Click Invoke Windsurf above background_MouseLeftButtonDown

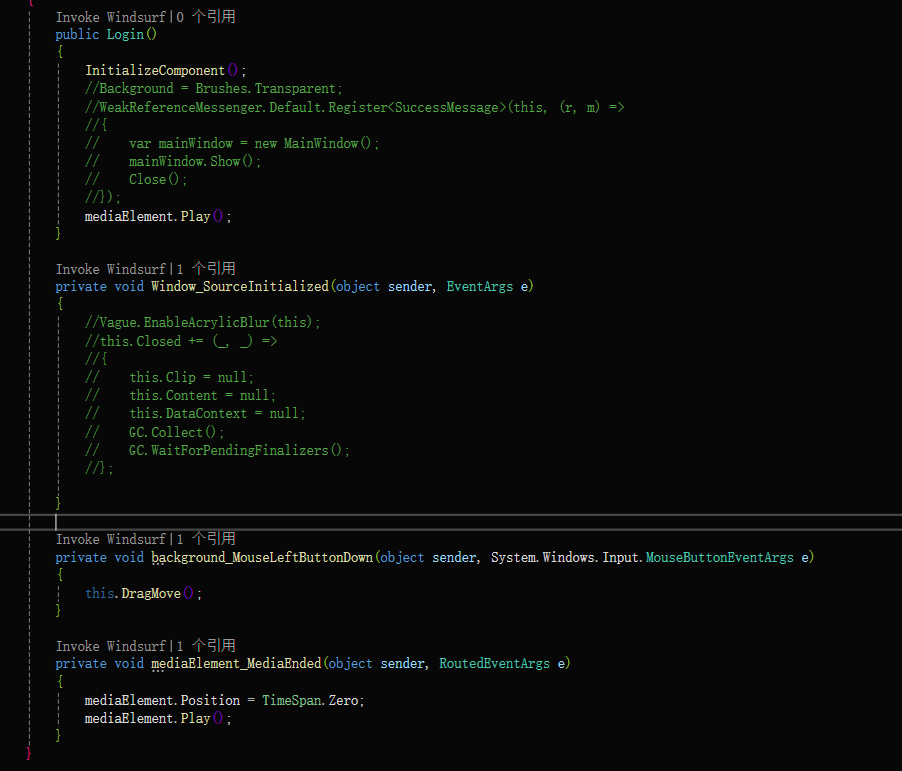pyautogui.click(x=110, y=539)
